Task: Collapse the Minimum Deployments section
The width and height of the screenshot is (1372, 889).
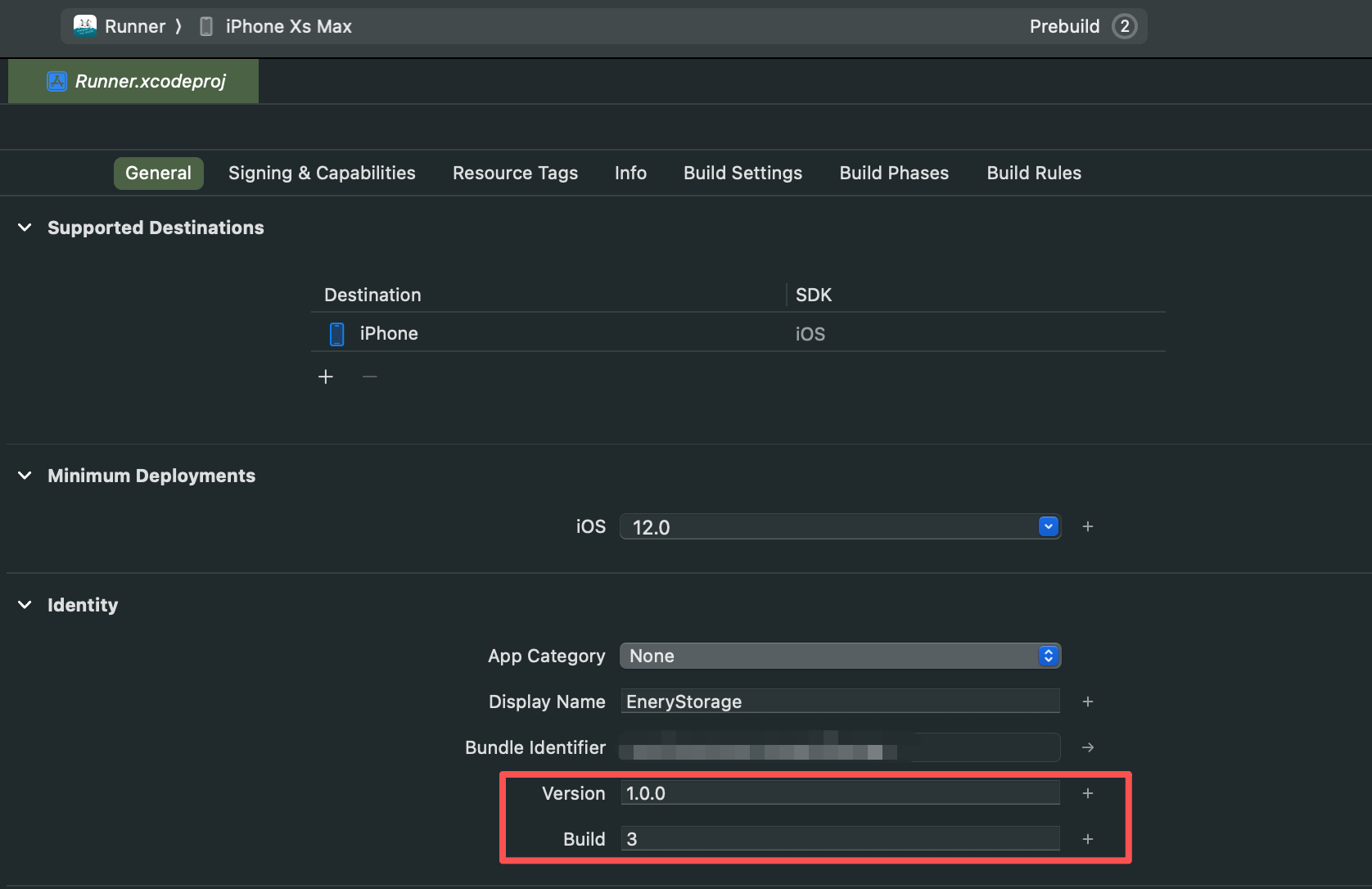Action: 25,476
